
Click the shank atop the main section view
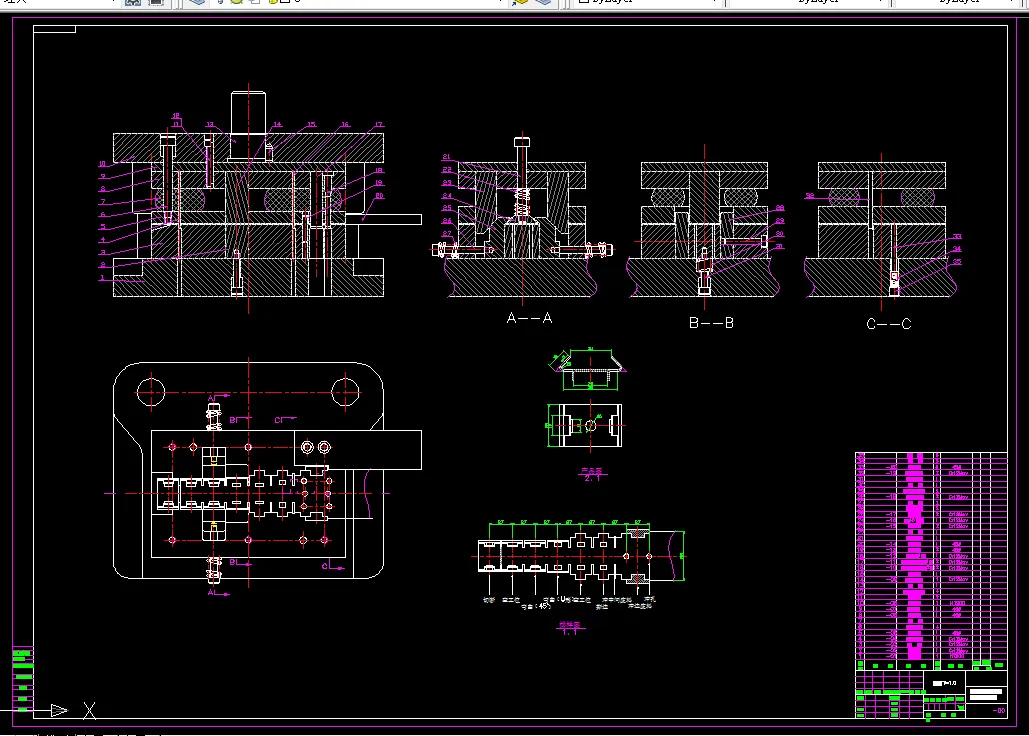(x=248, y=113)
